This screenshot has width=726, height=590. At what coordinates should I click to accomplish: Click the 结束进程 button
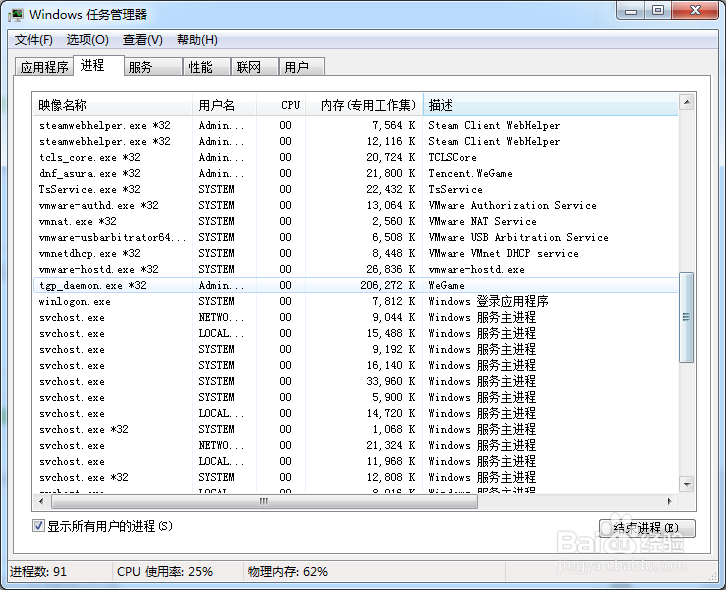pyautogui.click(x=647, y=528)
